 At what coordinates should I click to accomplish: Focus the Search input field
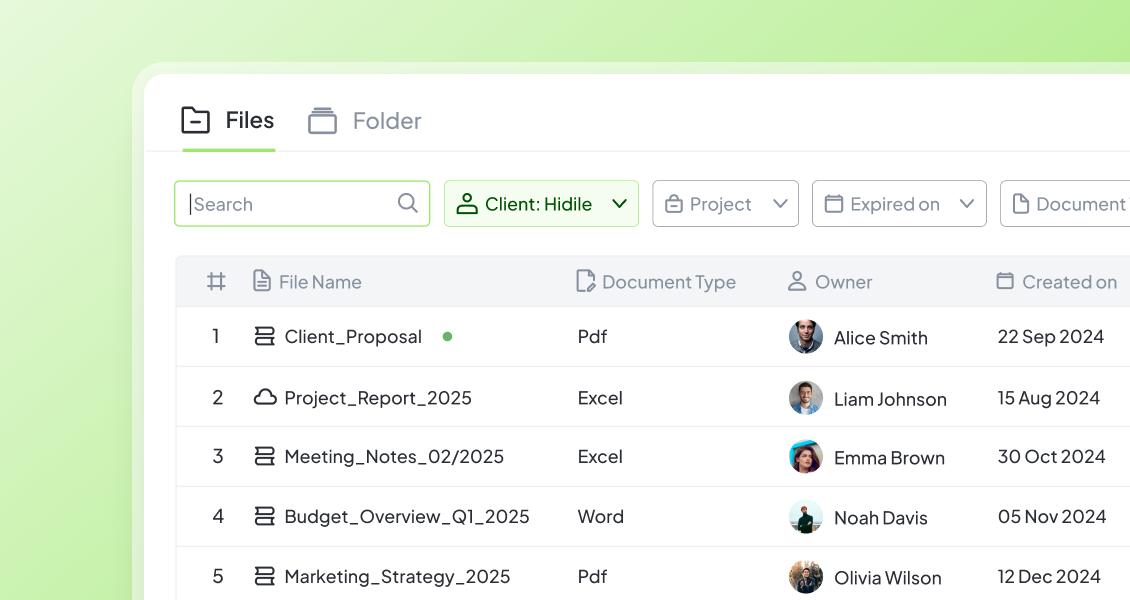(x=302, y=204)
